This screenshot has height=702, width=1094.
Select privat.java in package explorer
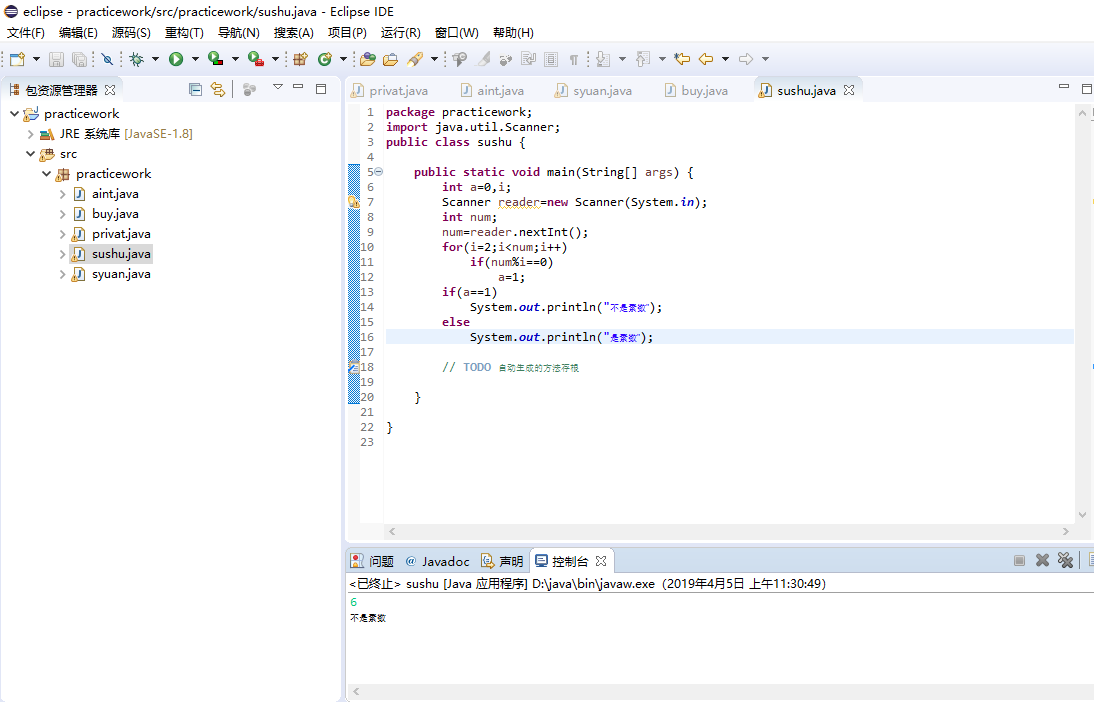[121, 234]
